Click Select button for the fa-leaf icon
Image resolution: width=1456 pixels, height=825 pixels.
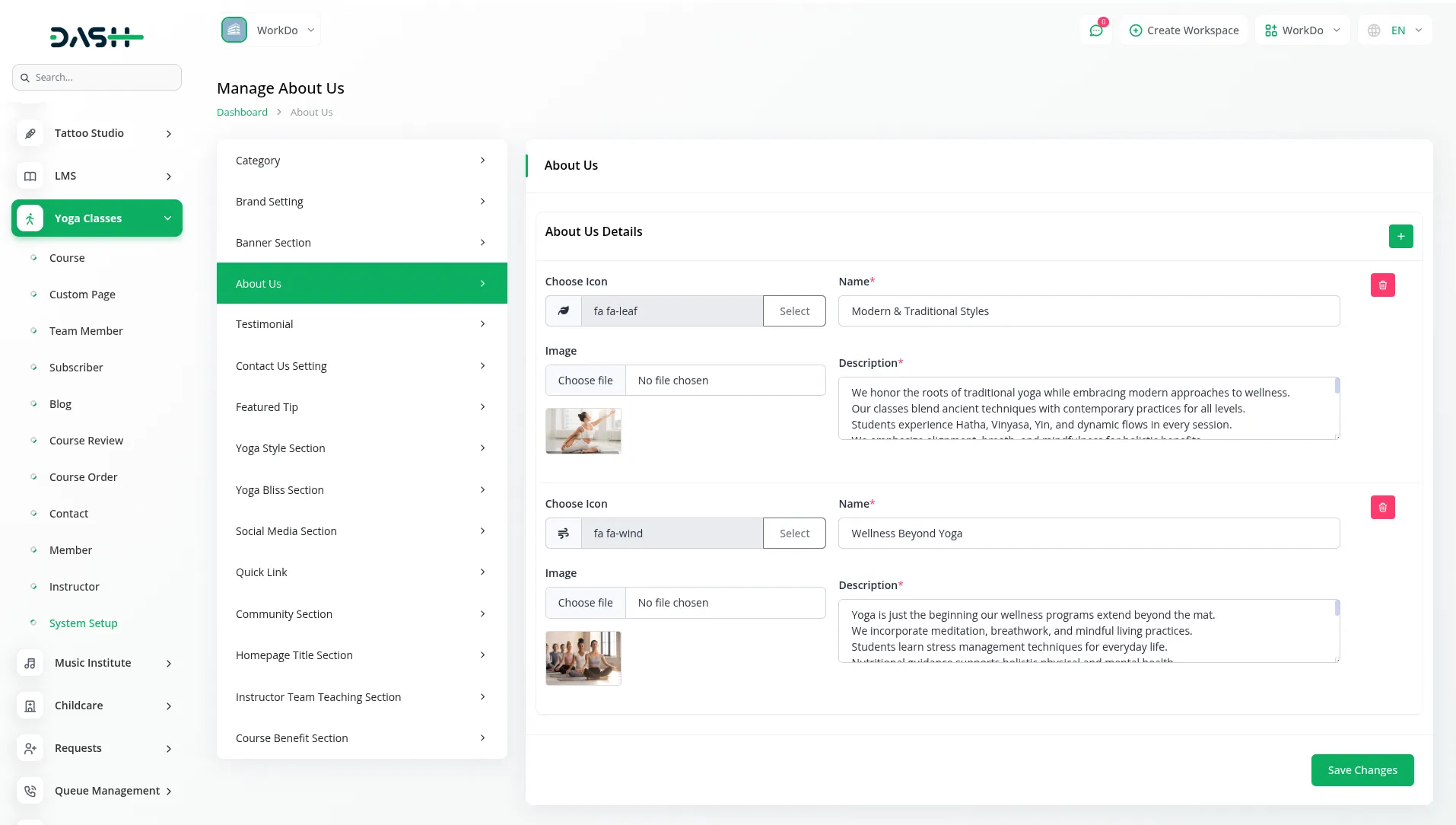794,311
